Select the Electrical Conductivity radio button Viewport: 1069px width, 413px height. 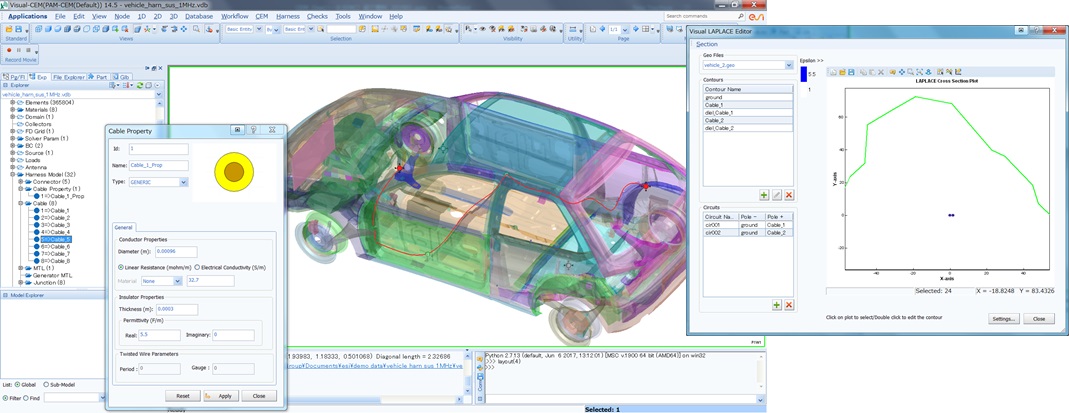pos(198,267)
